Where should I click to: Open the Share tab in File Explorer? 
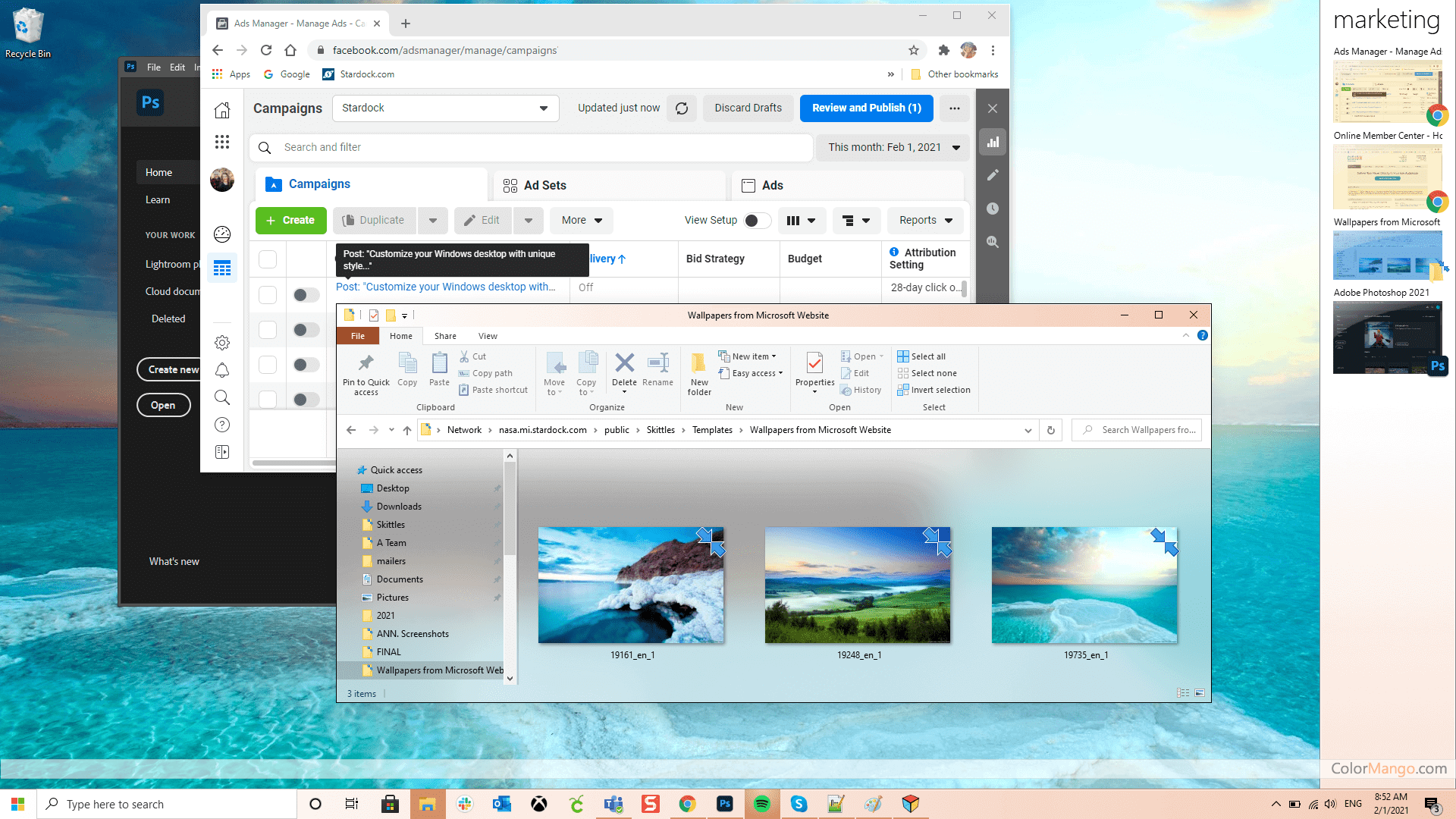[x=444, y=335]
